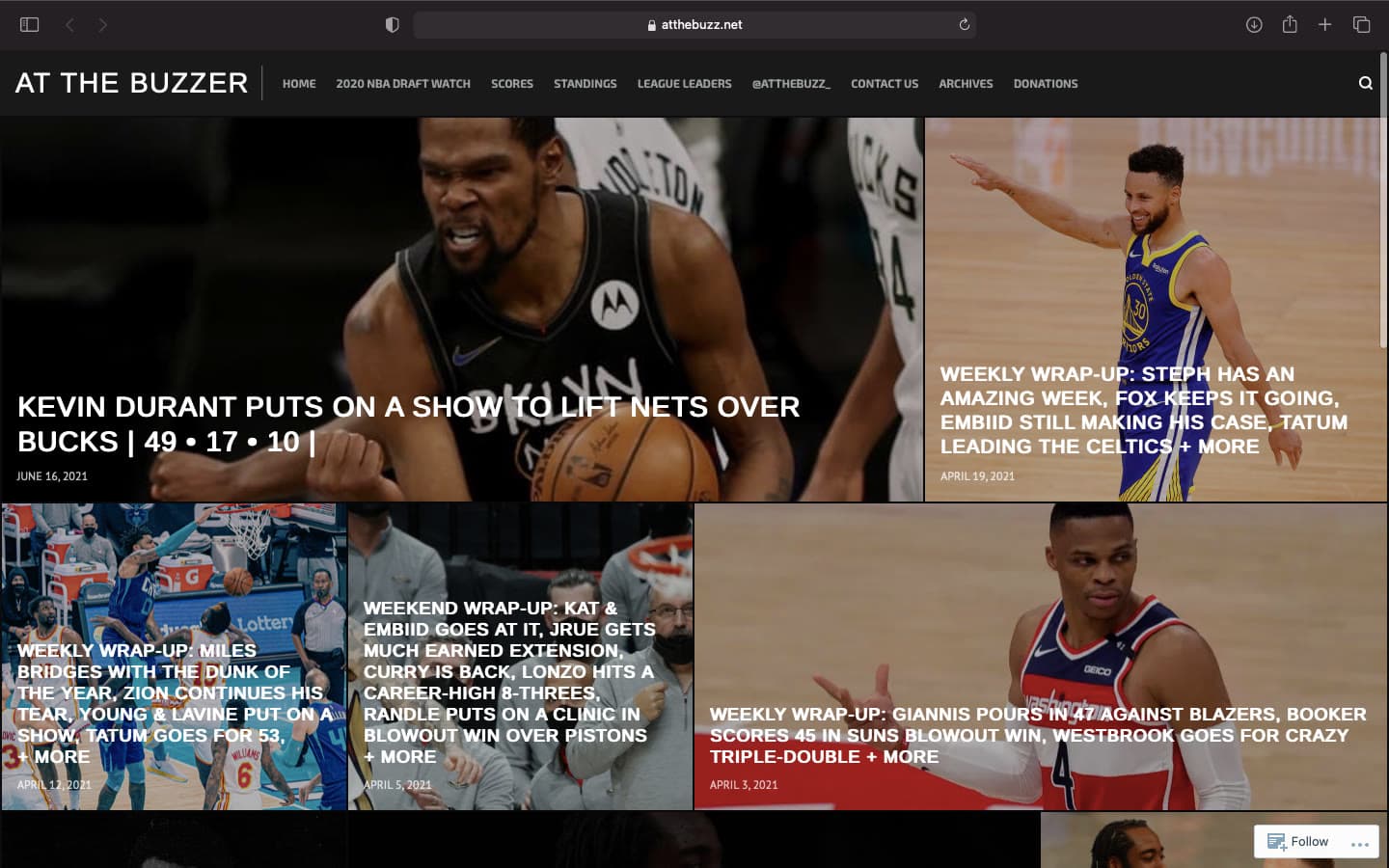
Task: Click the APRIL 12, 2021 date
Action: [x=54, y=785]
